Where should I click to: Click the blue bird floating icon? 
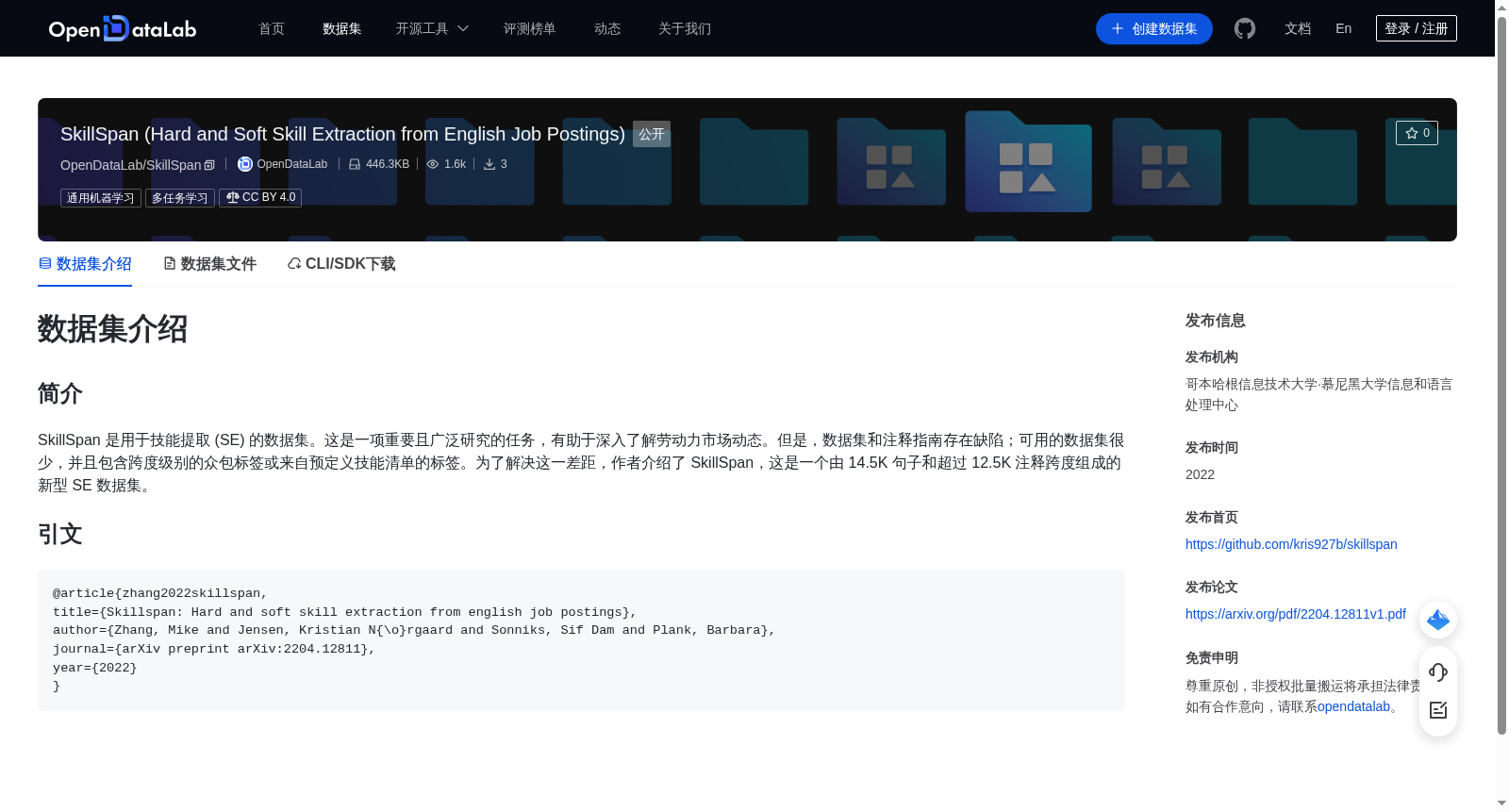[1438, 620]
